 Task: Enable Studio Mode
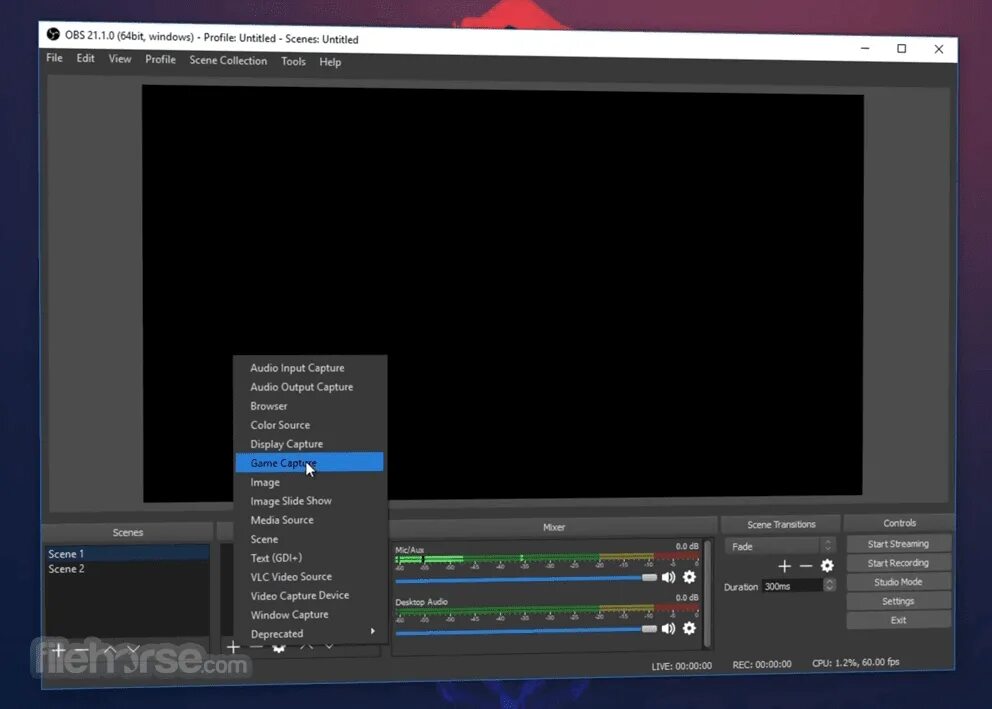pyautogui.click(x=898, y=582)
